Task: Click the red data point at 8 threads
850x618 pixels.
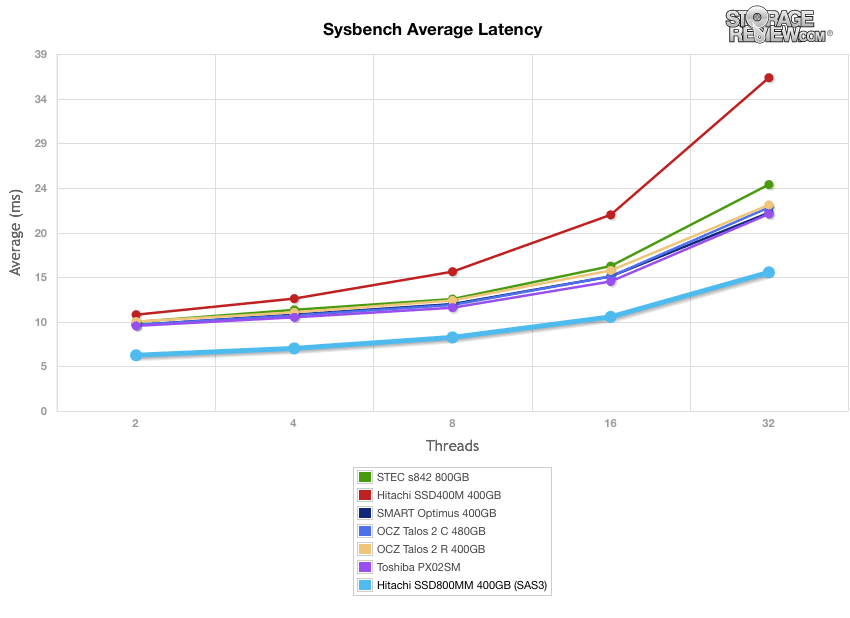Action: click(452, 272)
